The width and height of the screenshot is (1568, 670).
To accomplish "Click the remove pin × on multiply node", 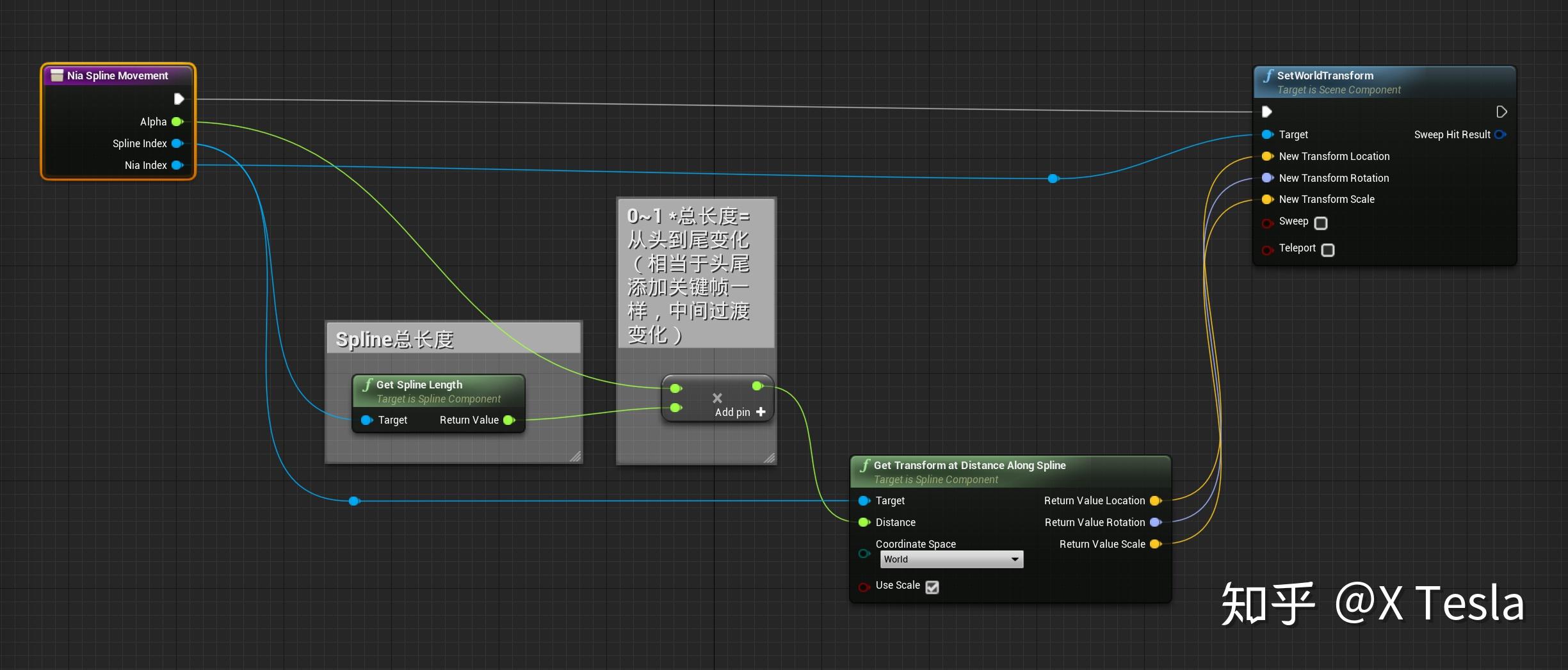I will tap(717, 397).
